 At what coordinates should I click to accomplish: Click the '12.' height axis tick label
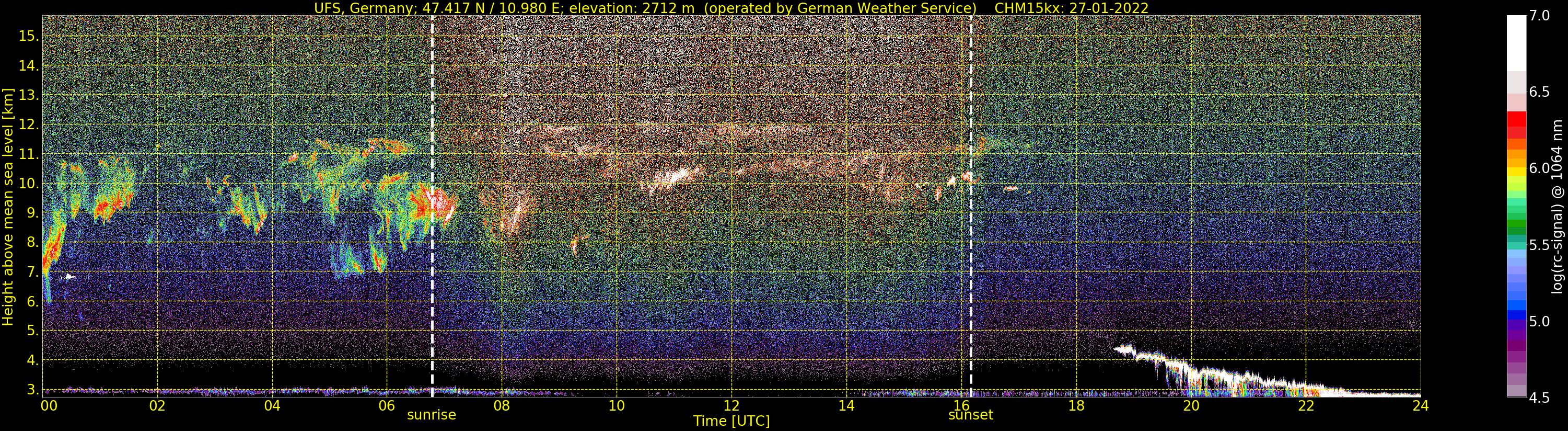coord(29,124)
